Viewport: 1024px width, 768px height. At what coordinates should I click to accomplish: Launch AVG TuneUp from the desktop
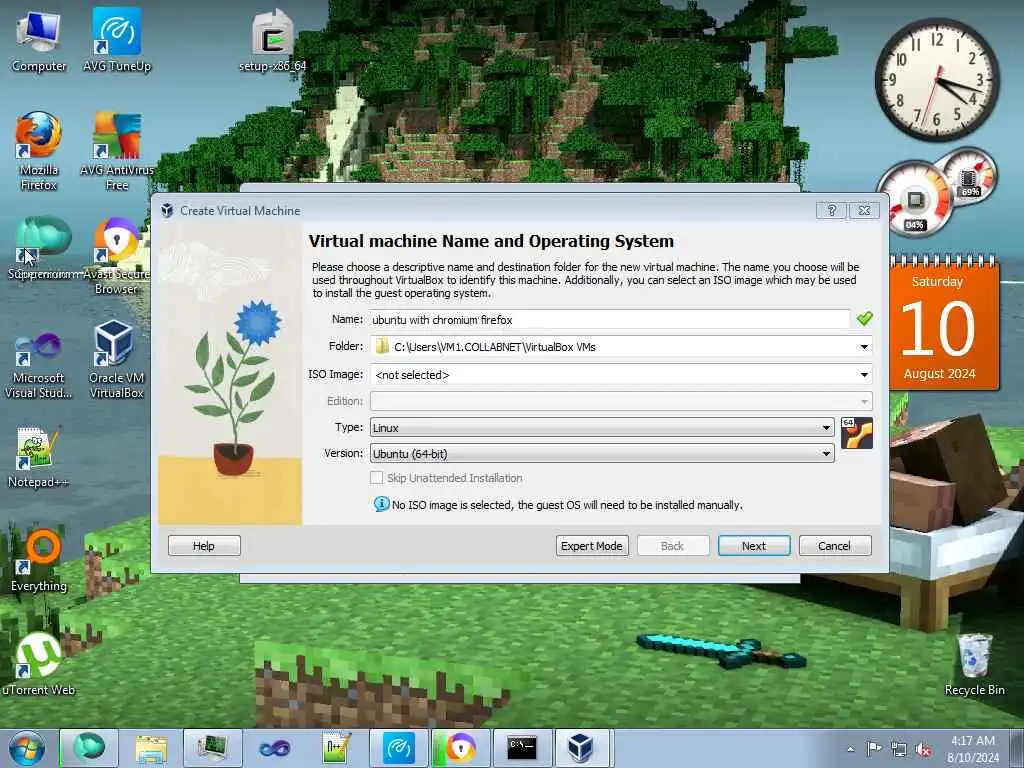click(x=117, y=40)
